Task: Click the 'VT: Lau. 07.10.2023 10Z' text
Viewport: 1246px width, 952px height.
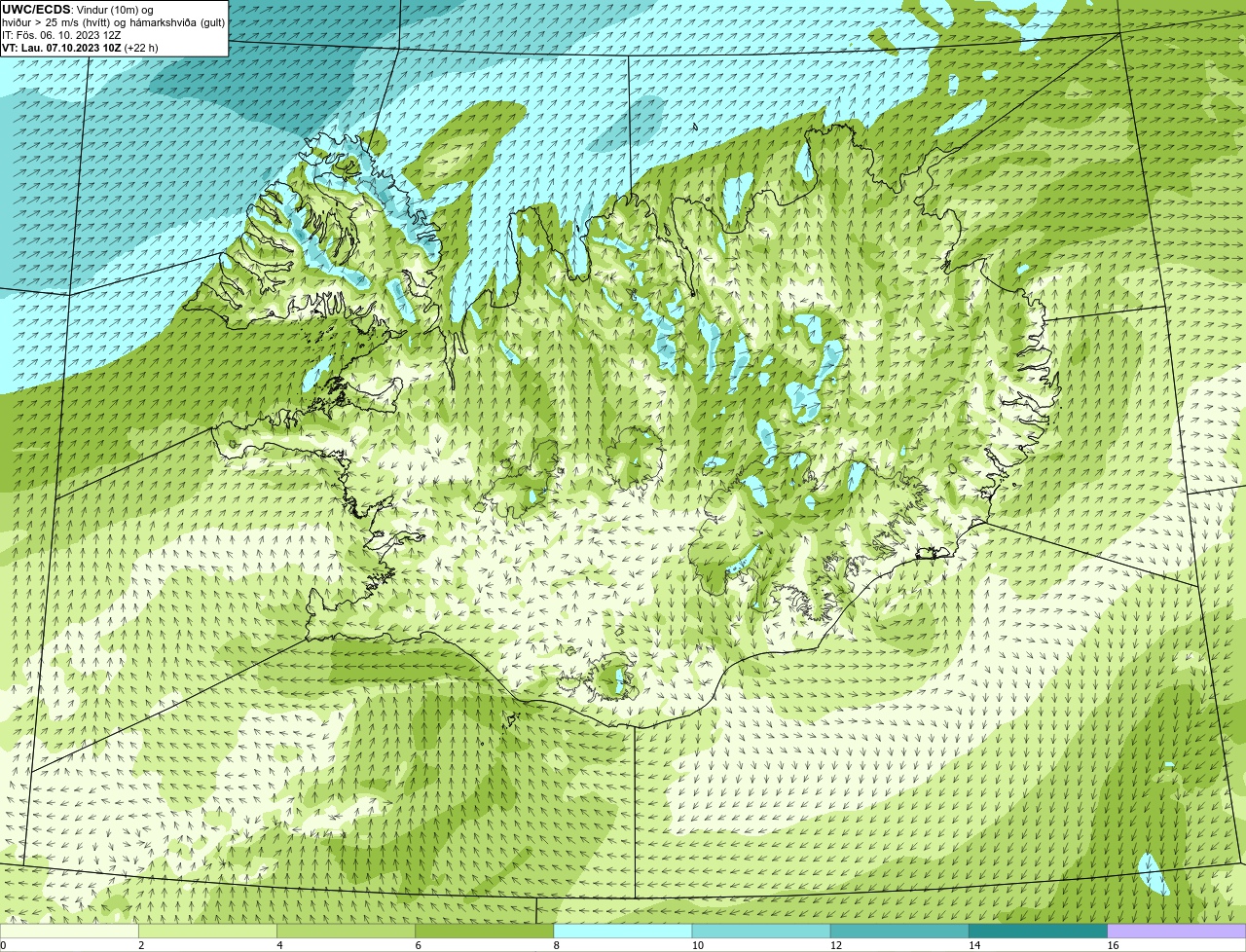Action: pos(59,48)
